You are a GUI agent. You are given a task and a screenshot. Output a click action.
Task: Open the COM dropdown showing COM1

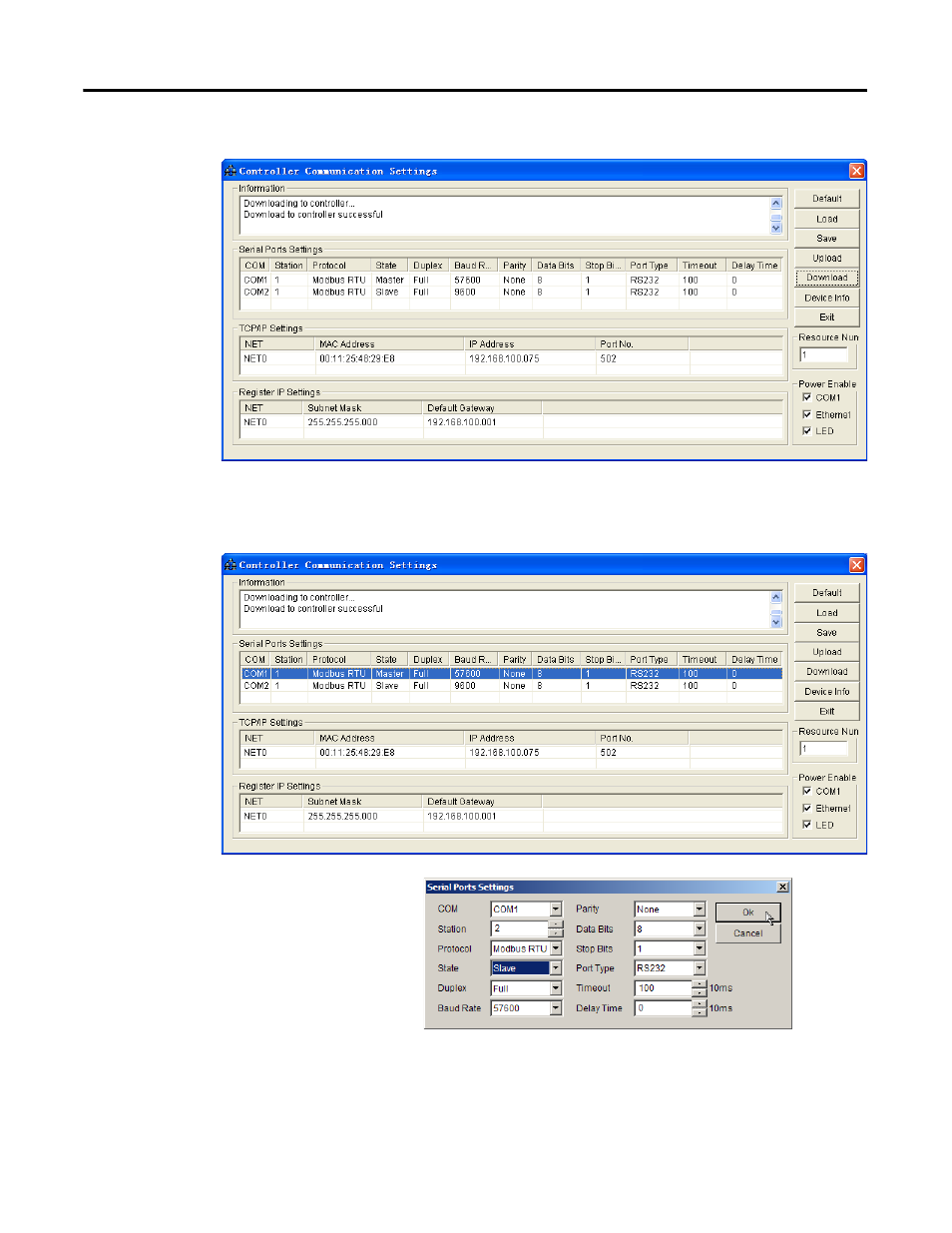[x=556, y=910]
